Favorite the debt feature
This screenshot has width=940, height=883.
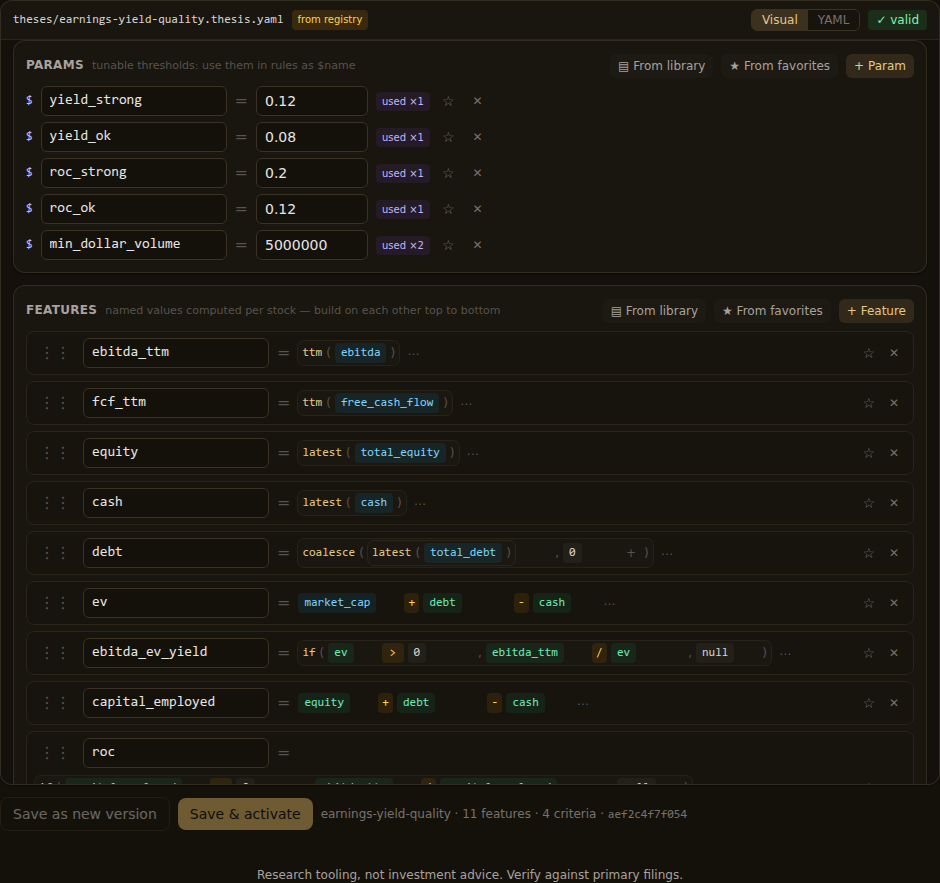(868, 553)
